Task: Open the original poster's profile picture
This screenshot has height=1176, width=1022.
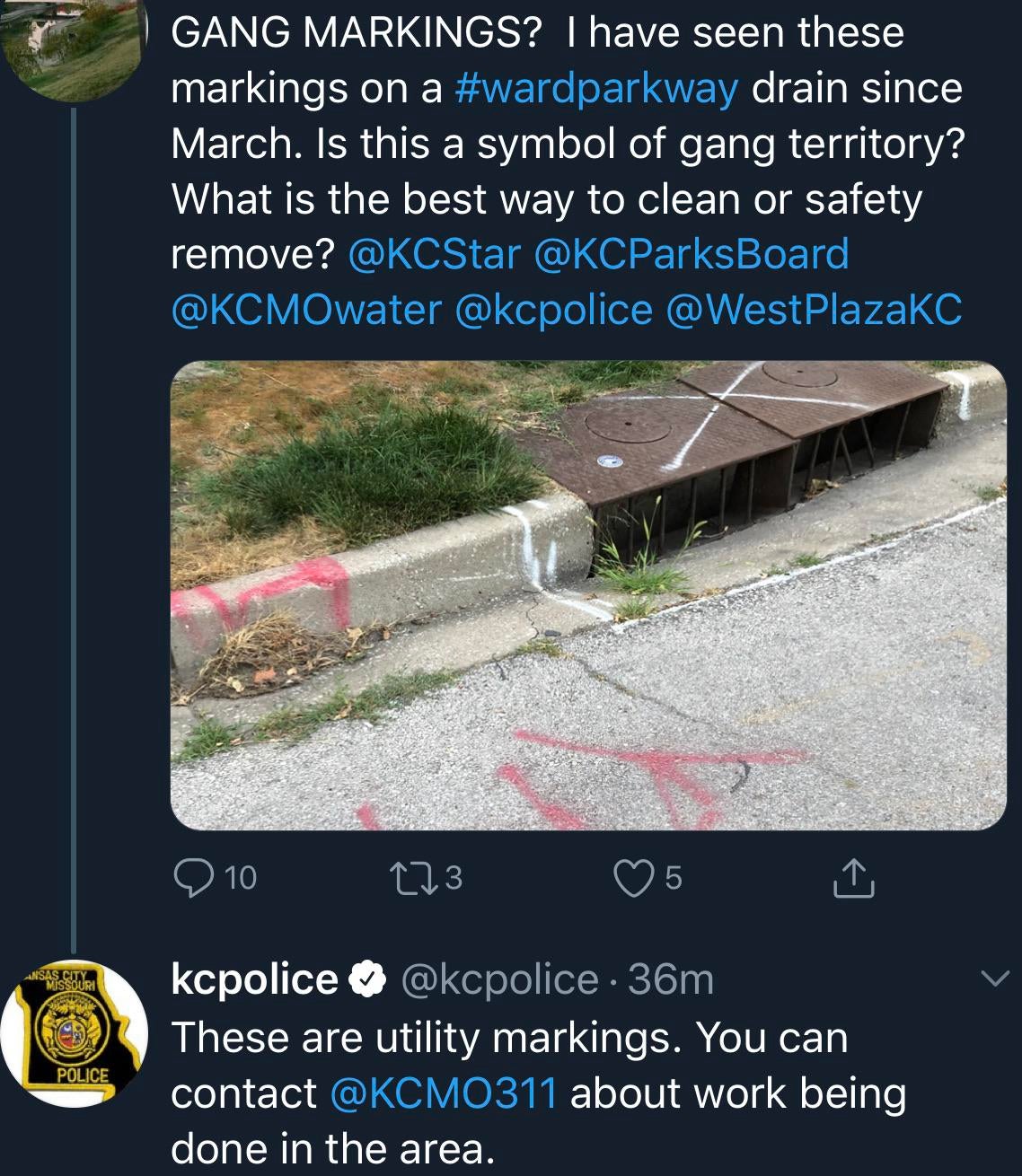Action: pos(74,45)
